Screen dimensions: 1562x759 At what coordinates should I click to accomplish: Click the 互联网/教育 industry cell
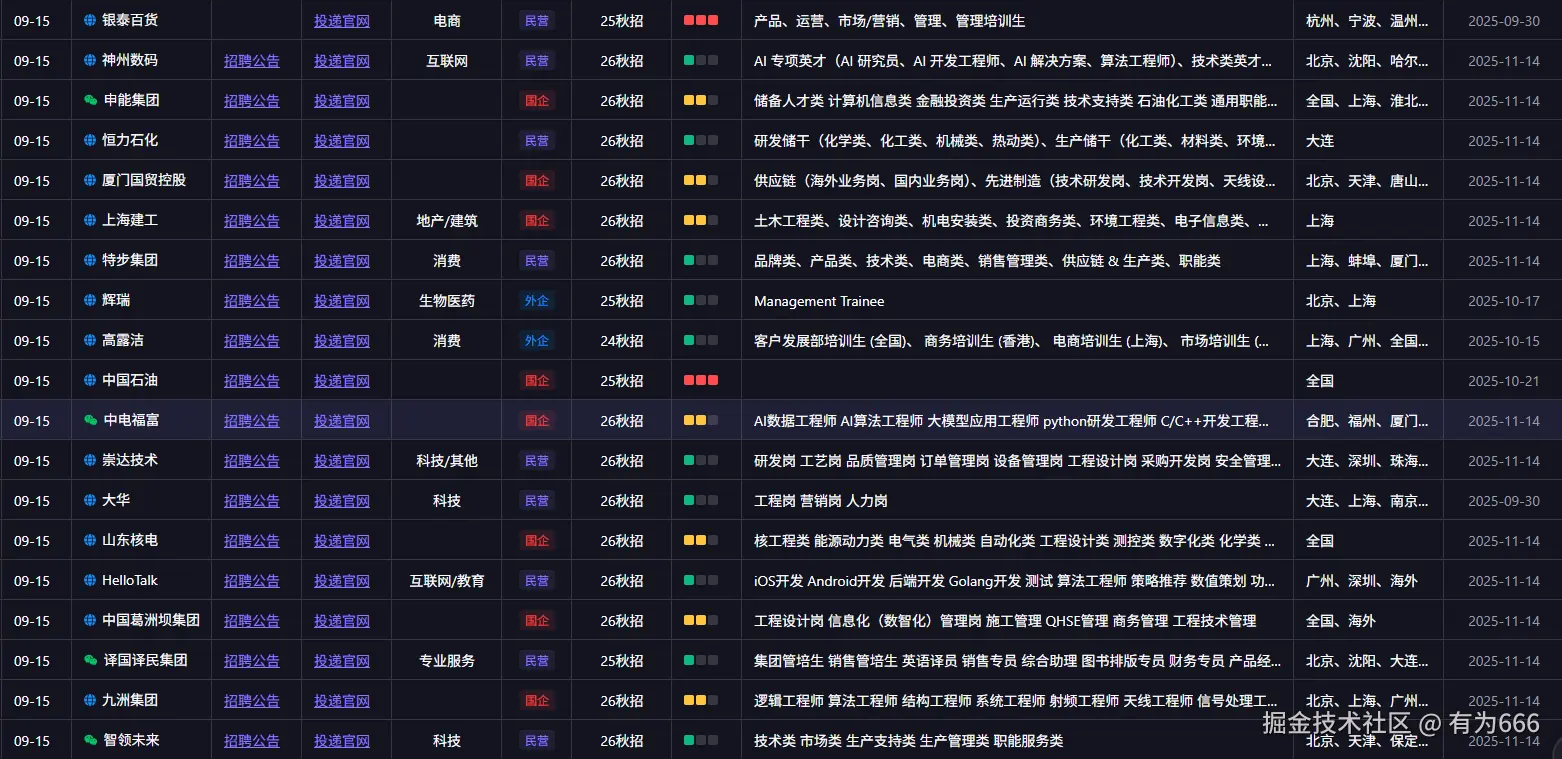point(447,581)
